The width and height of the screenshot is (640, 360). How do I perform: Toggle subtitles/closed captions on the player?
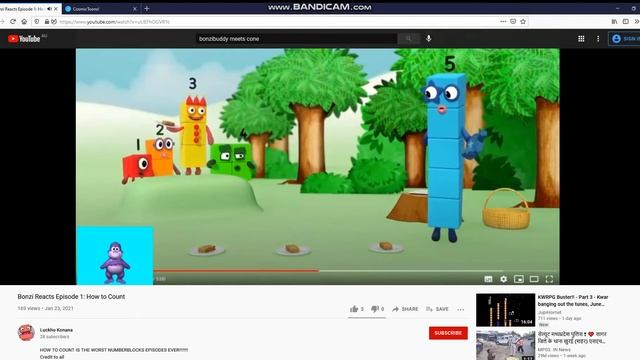click(488, 279)
